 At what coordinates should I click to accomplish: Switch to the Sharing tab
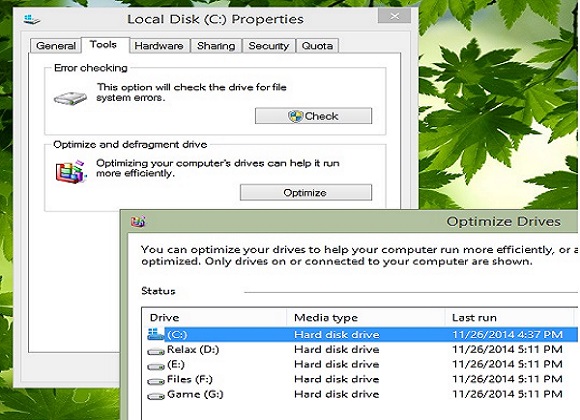point(216,46)
